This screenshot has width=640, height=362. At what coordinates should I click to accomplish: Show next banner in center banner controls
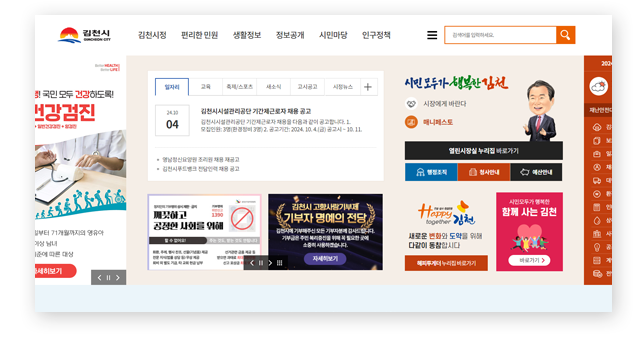pos(270,263)
